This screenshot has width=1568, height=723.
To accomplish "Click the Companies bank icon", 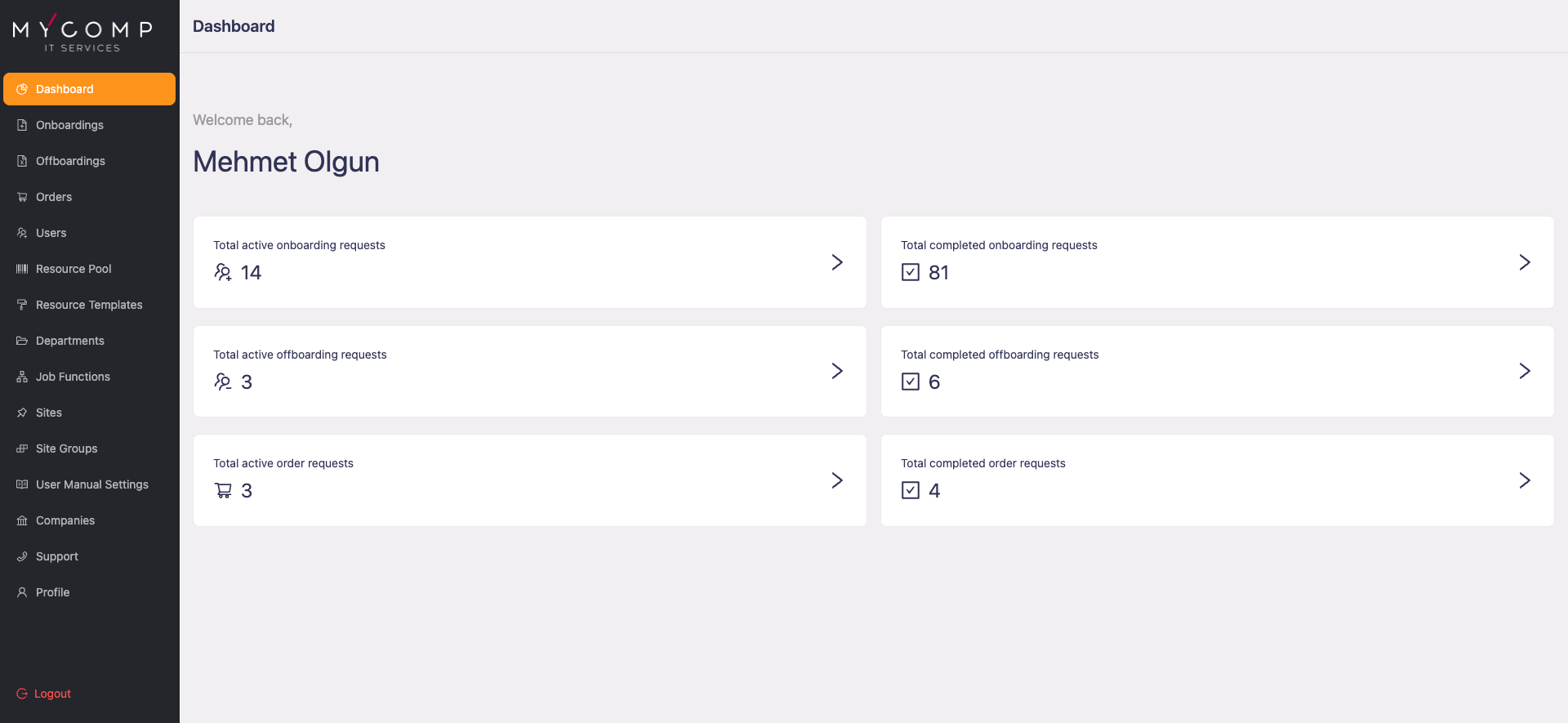I will 22,520.
